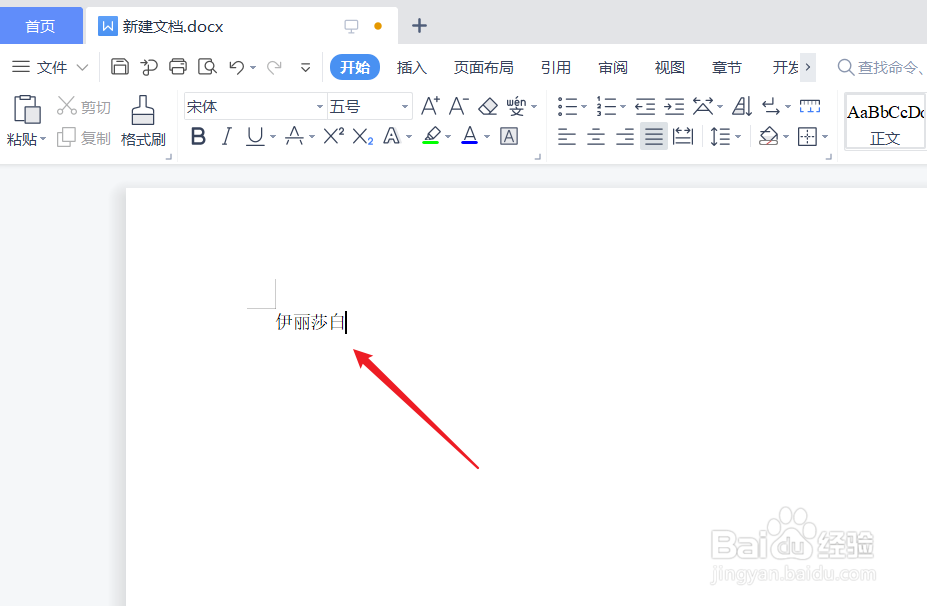Apply subscript to text
This screenshot has width=927, height=606.
361,136
